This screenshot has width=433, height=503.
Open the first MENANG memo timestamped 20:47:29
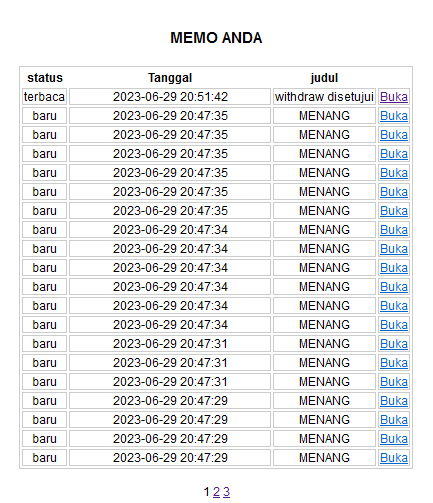click(394, 401)
